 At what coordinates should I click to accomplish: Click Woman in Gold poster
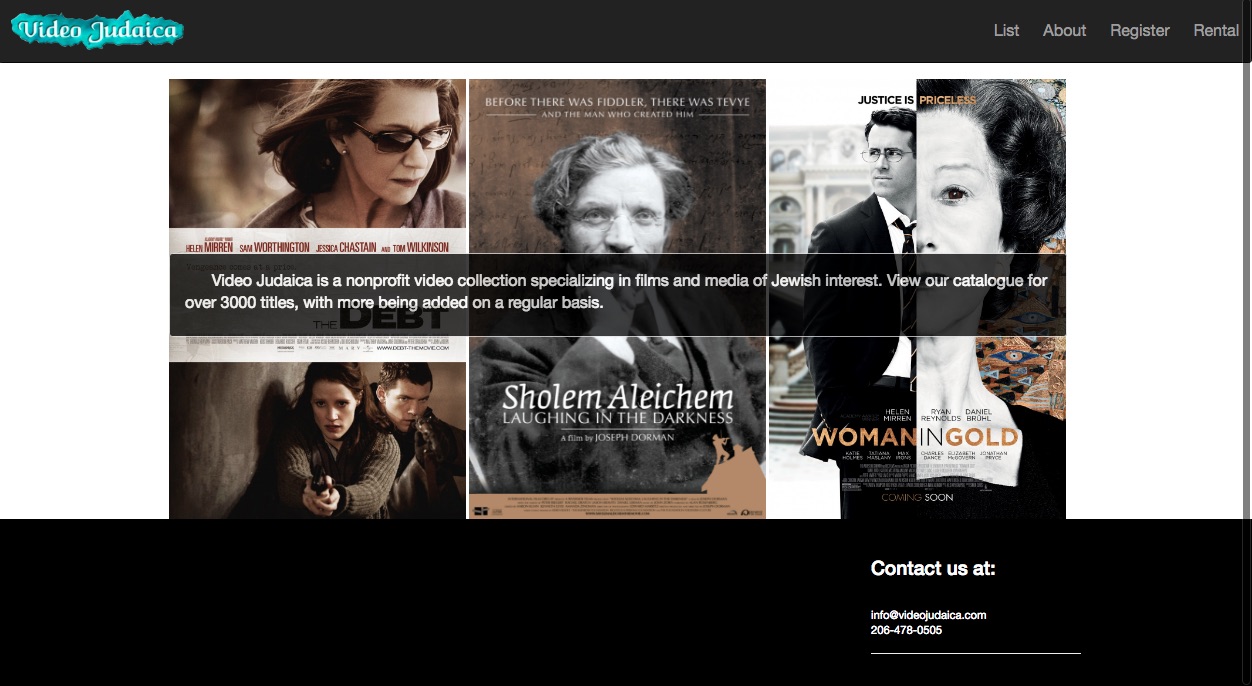pos(917,299)
